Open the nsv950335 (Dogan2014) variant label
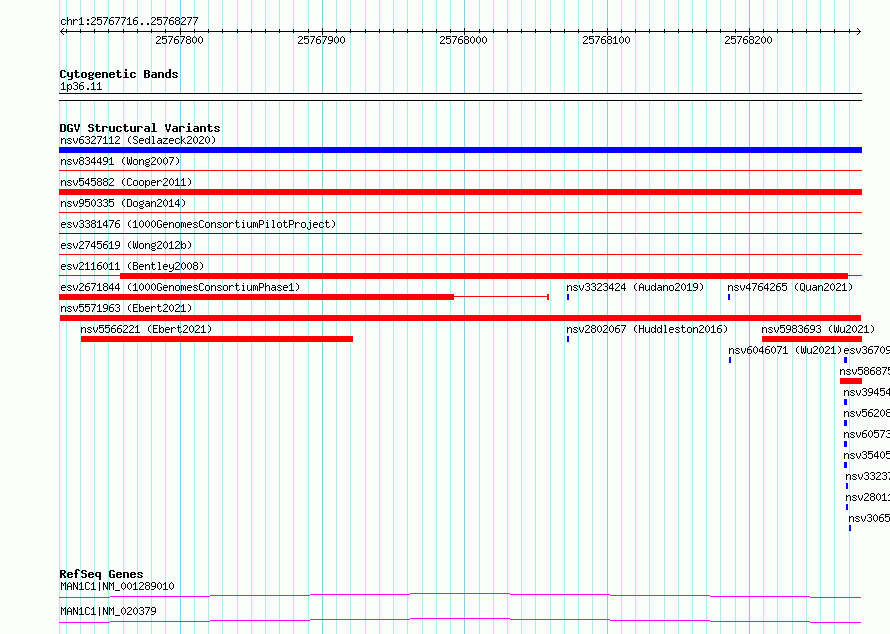 click(123, 203)
